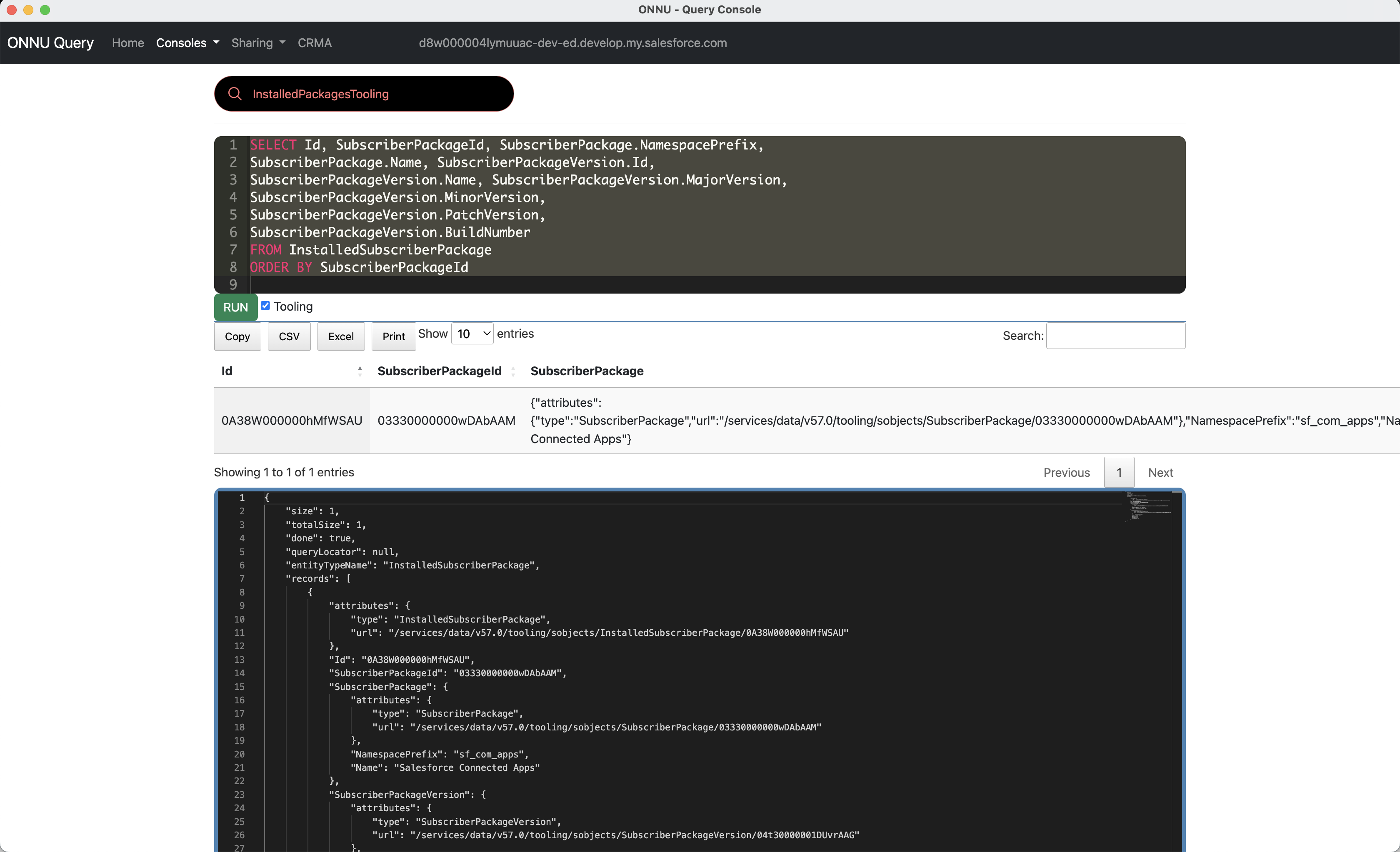Sort by the Id column header
Image resolution: width=1400 pixels, height=852 pixels.
click(292, 371)
